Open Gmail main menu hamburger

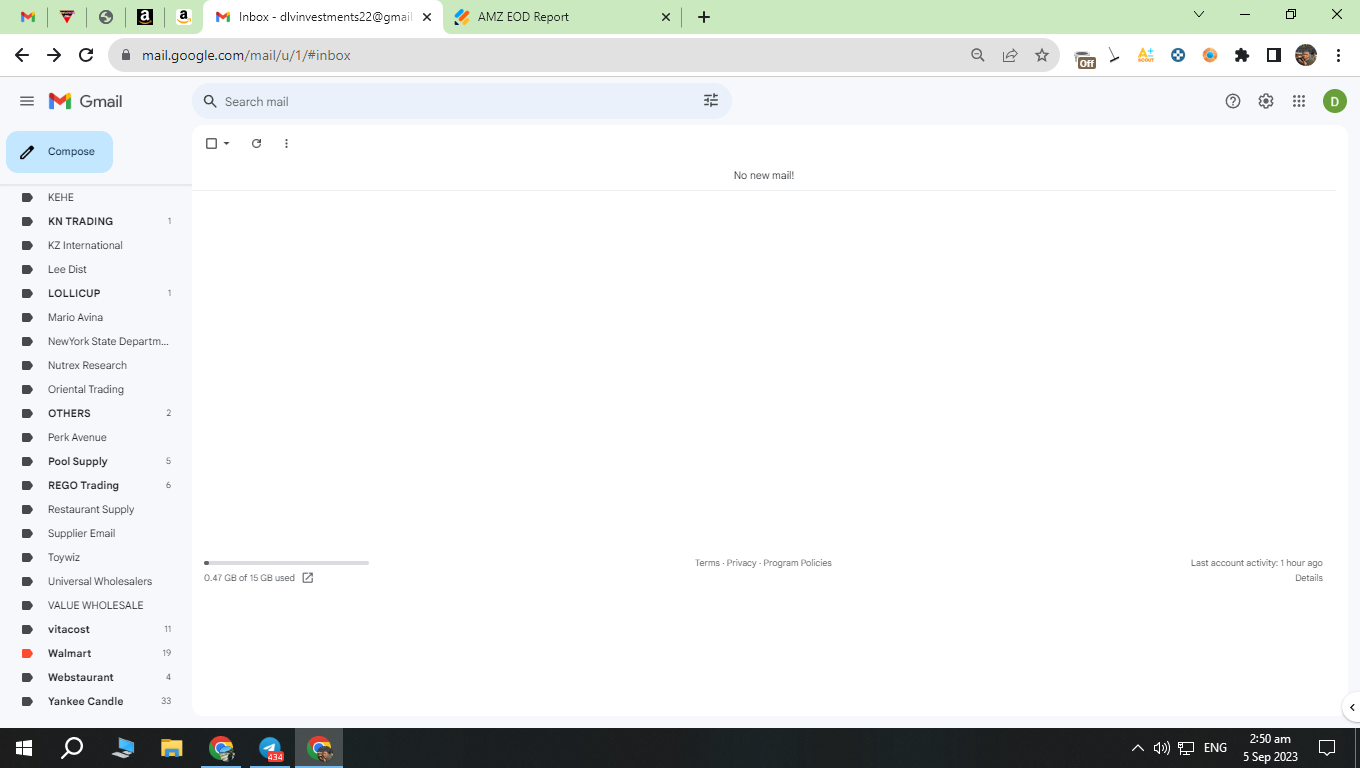[27, 101]
